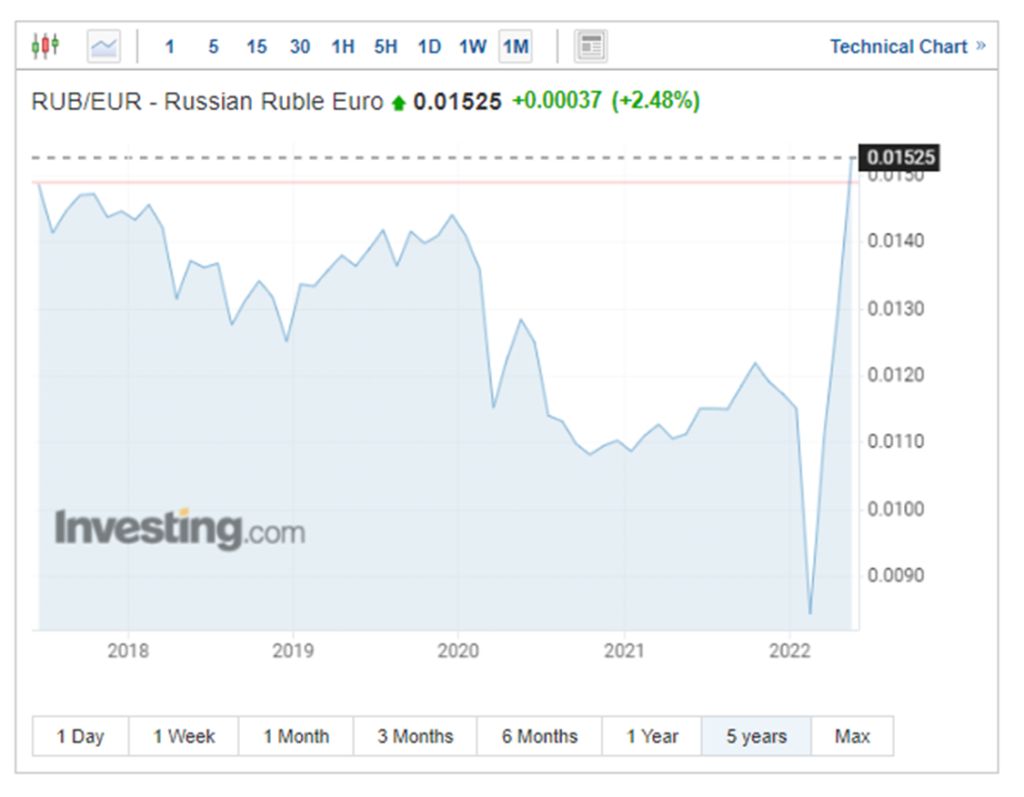Switch to 1D interval

(429, 47)
